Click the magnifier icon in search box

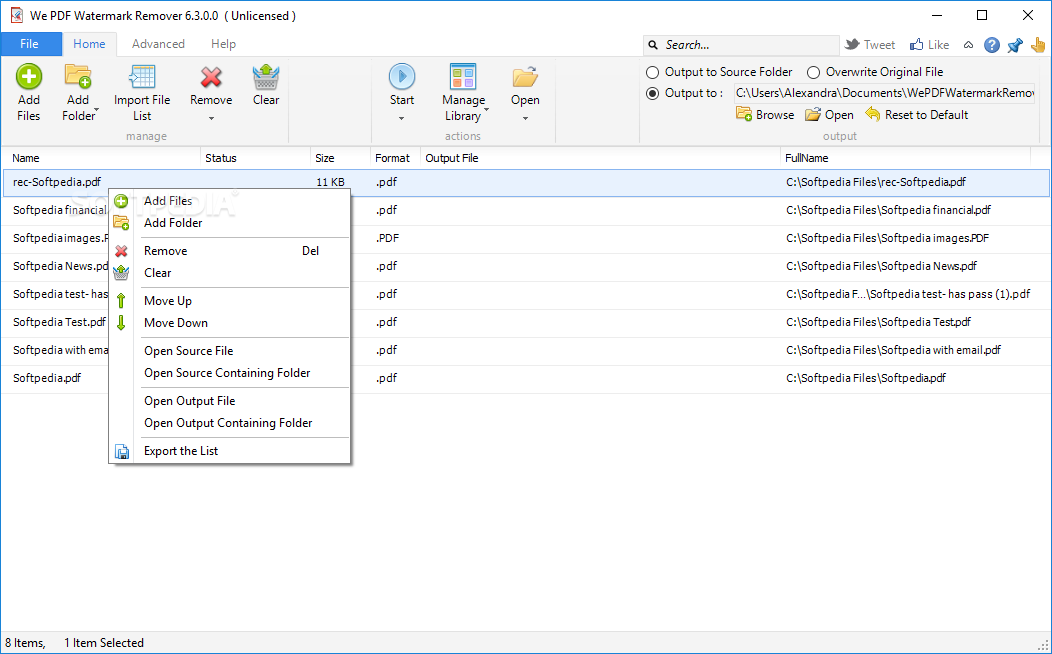tap(653, 45)
